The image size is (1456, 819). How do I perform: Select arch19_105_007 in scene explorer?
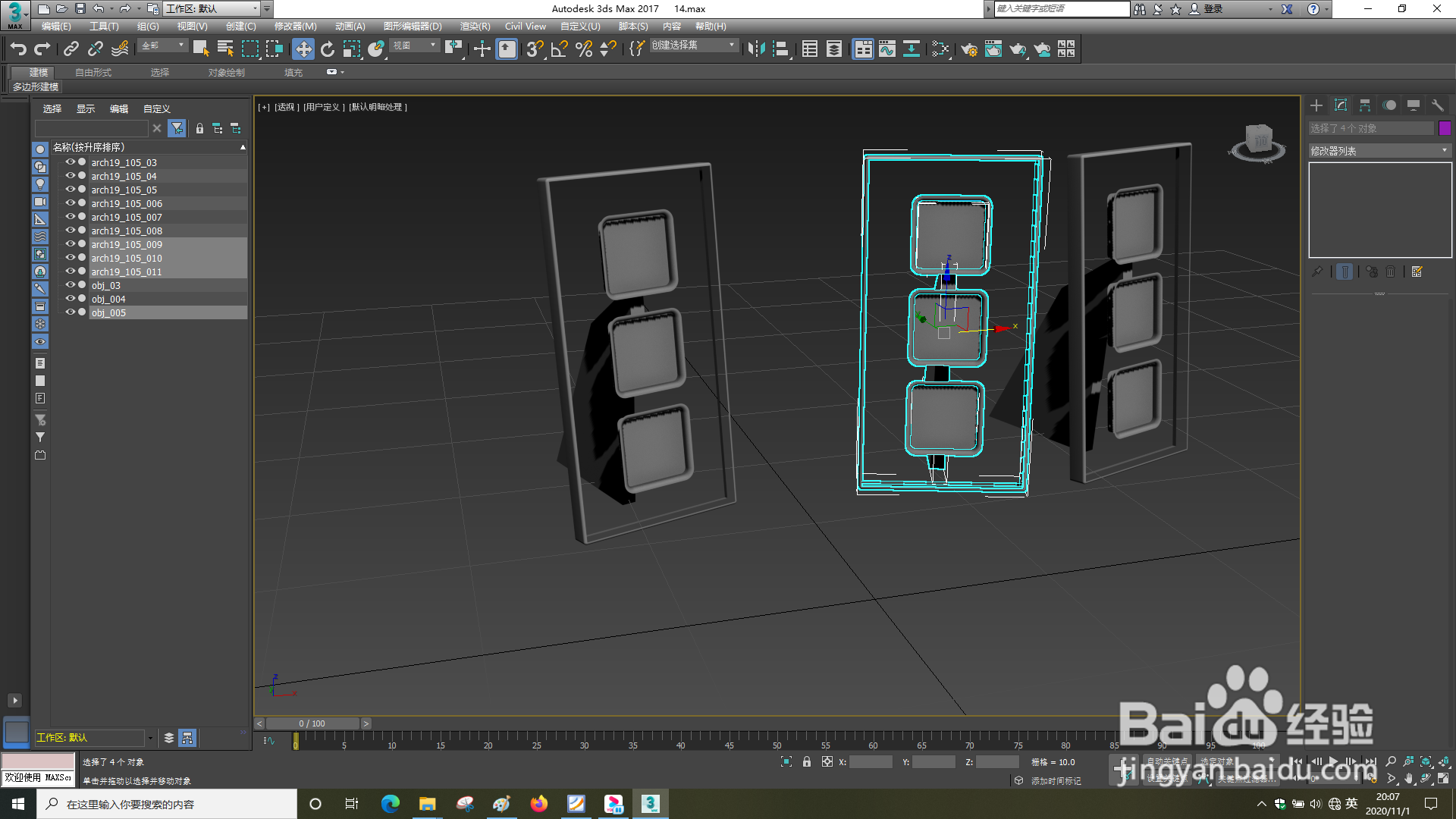pyautogui.click(x=127, y=218)
